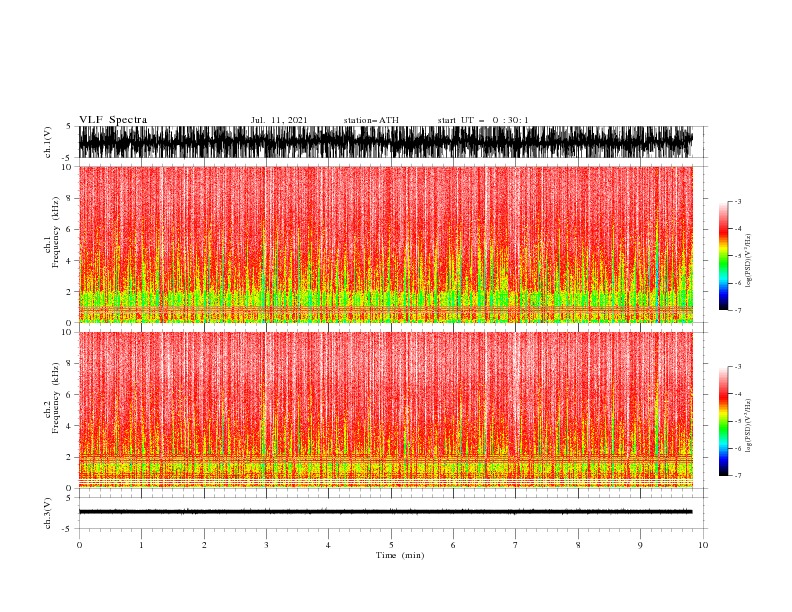Click time axis tick label "9"
Image resolution: width=792 pixels, height=612 pixels.
[640, 545]
